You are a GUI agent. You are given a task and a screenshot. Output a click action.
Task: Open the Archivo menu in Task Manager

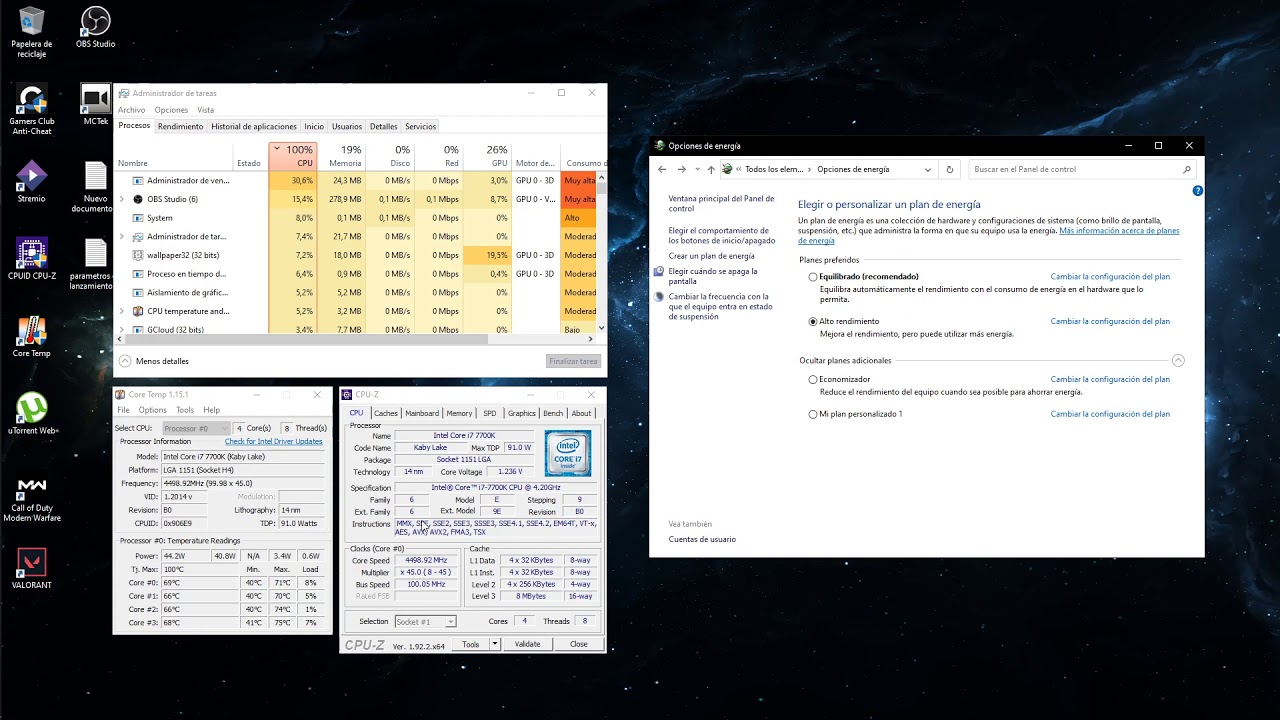point(131,110)
